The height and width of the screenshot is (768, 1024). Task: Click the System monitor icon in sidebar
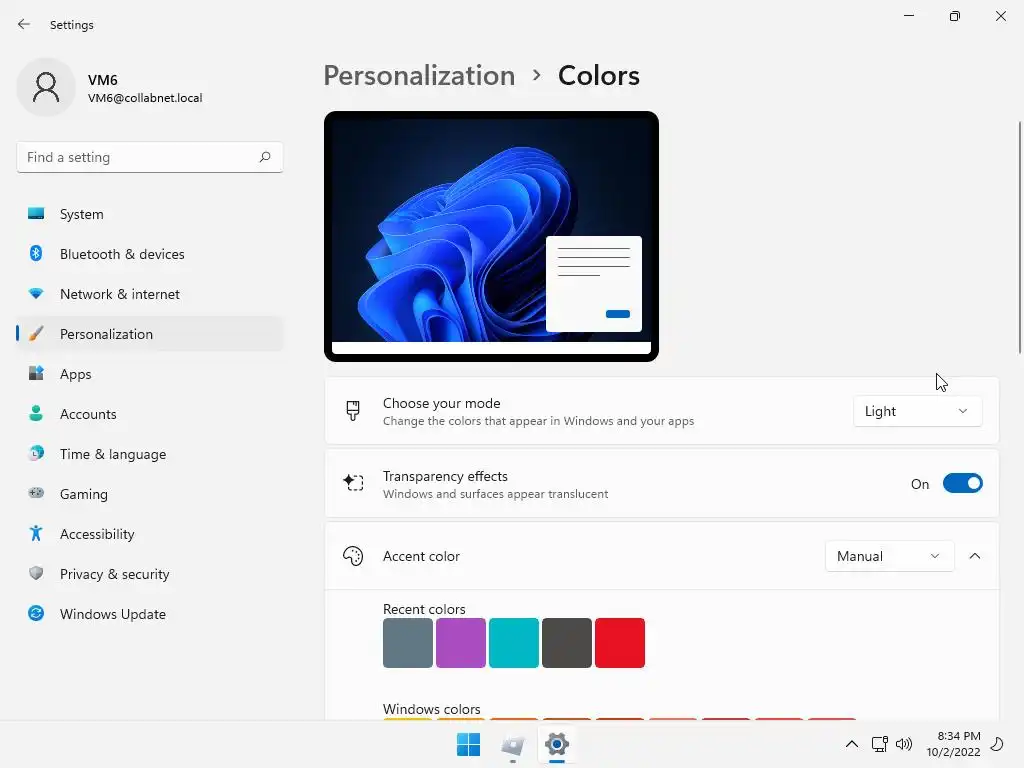(36, 214)
